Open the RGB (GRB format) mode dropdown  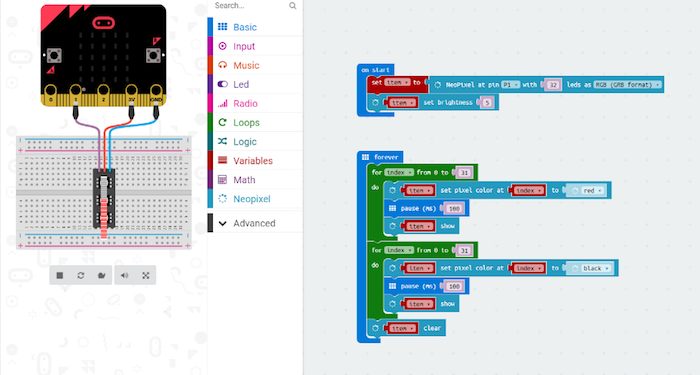pyautogui.click(x=627, y=84)
